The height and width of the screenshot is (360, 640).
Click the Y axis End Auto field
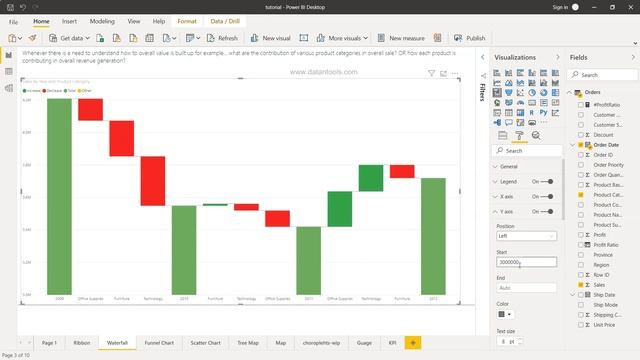[527, 288]
